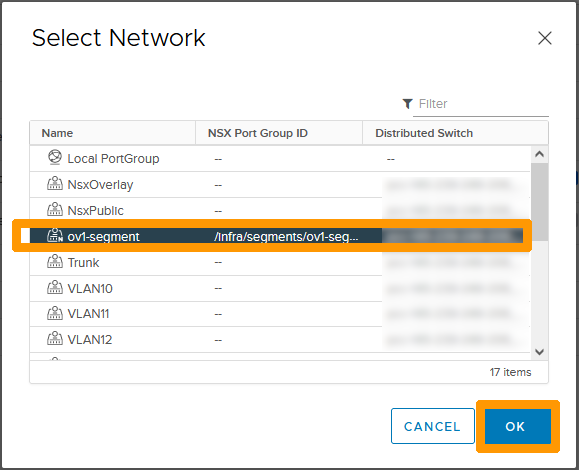This screenshot has height=470, width=579.
Task: Click the VLAN11 port group icon
Action: [x=55, y=313]
